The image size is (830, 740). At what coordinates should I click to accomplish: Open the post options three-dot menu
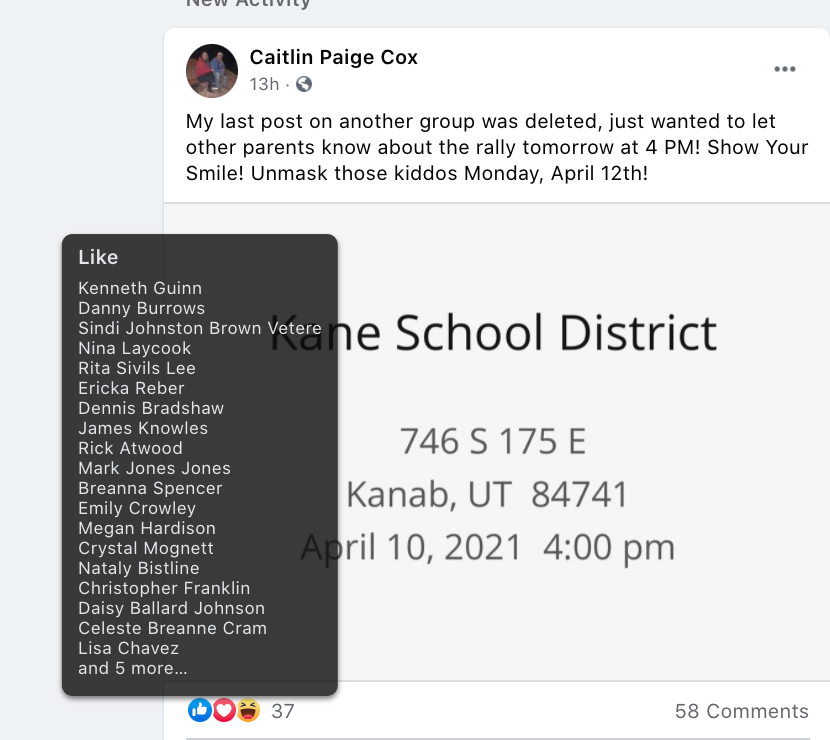(785, 69)
